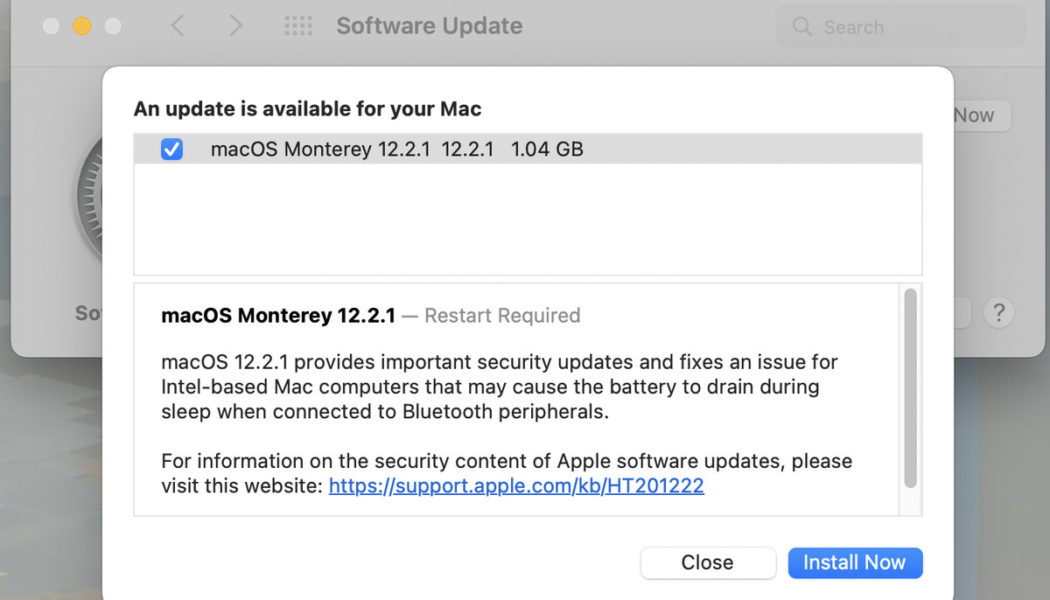Click the partially visible Now button behind the dialog
Screen dimensions: 1050x600
pos(972,115)
